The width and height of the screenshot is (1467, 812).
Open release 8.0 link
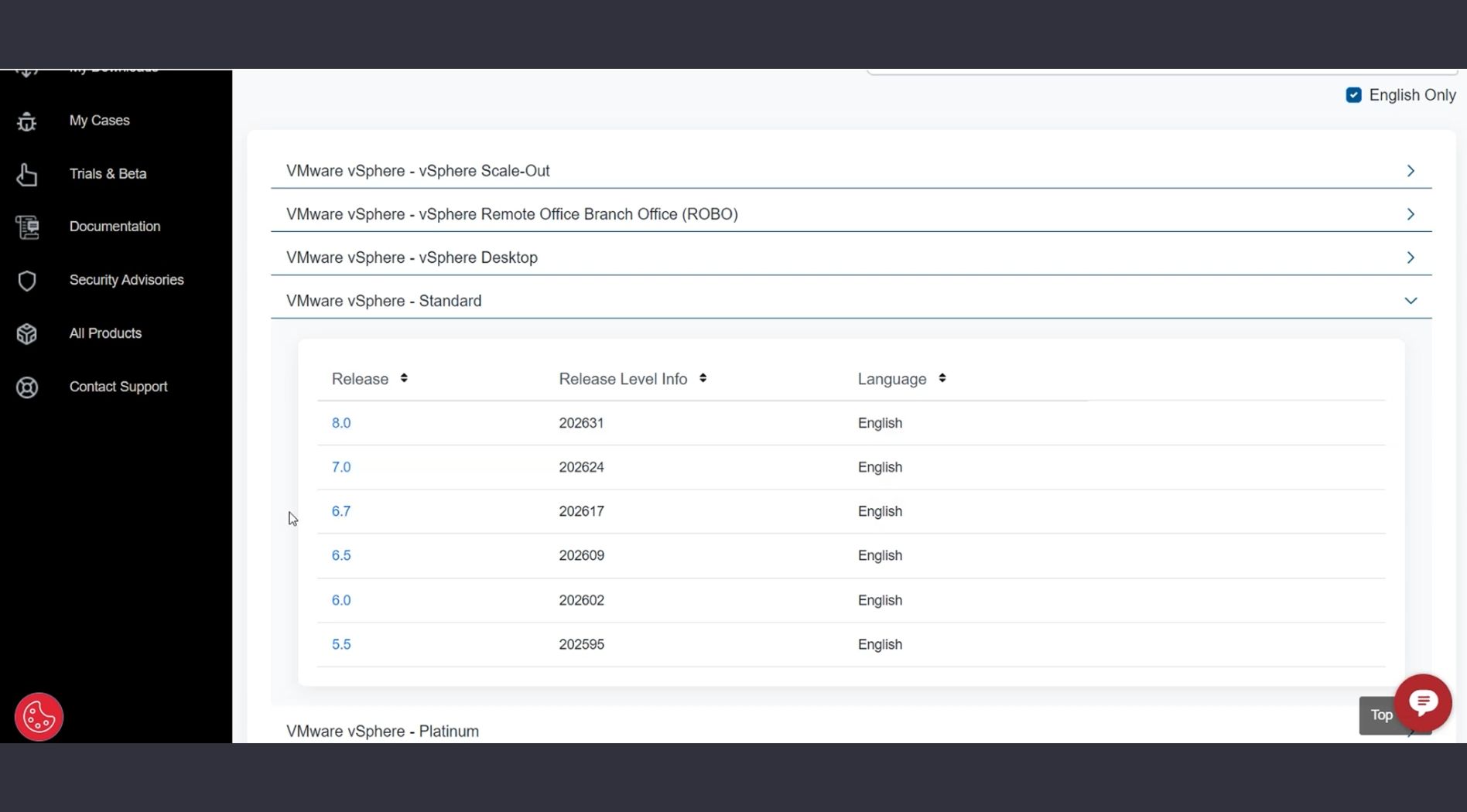pyautogui.click(x=341, y=423)
